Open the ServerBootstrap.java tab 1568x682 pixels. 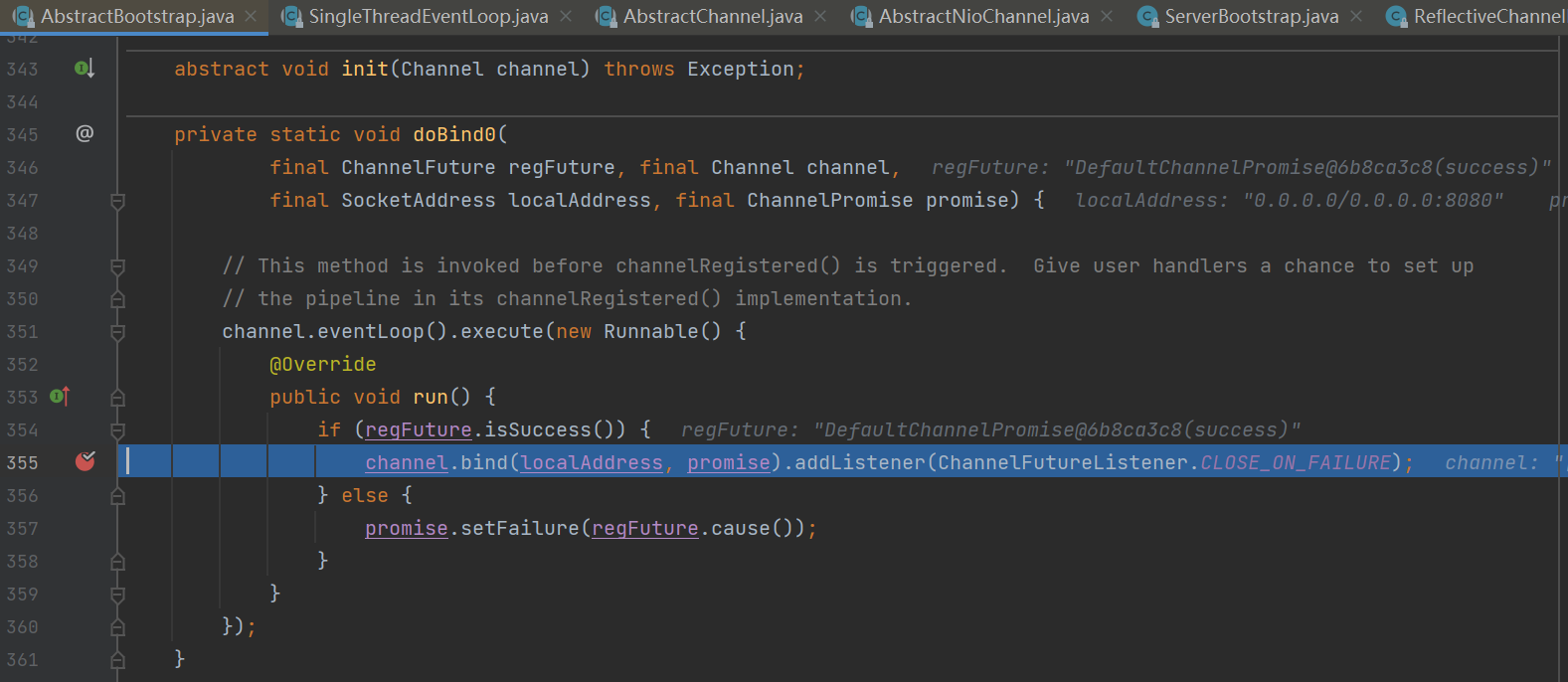pos(1251,16)
